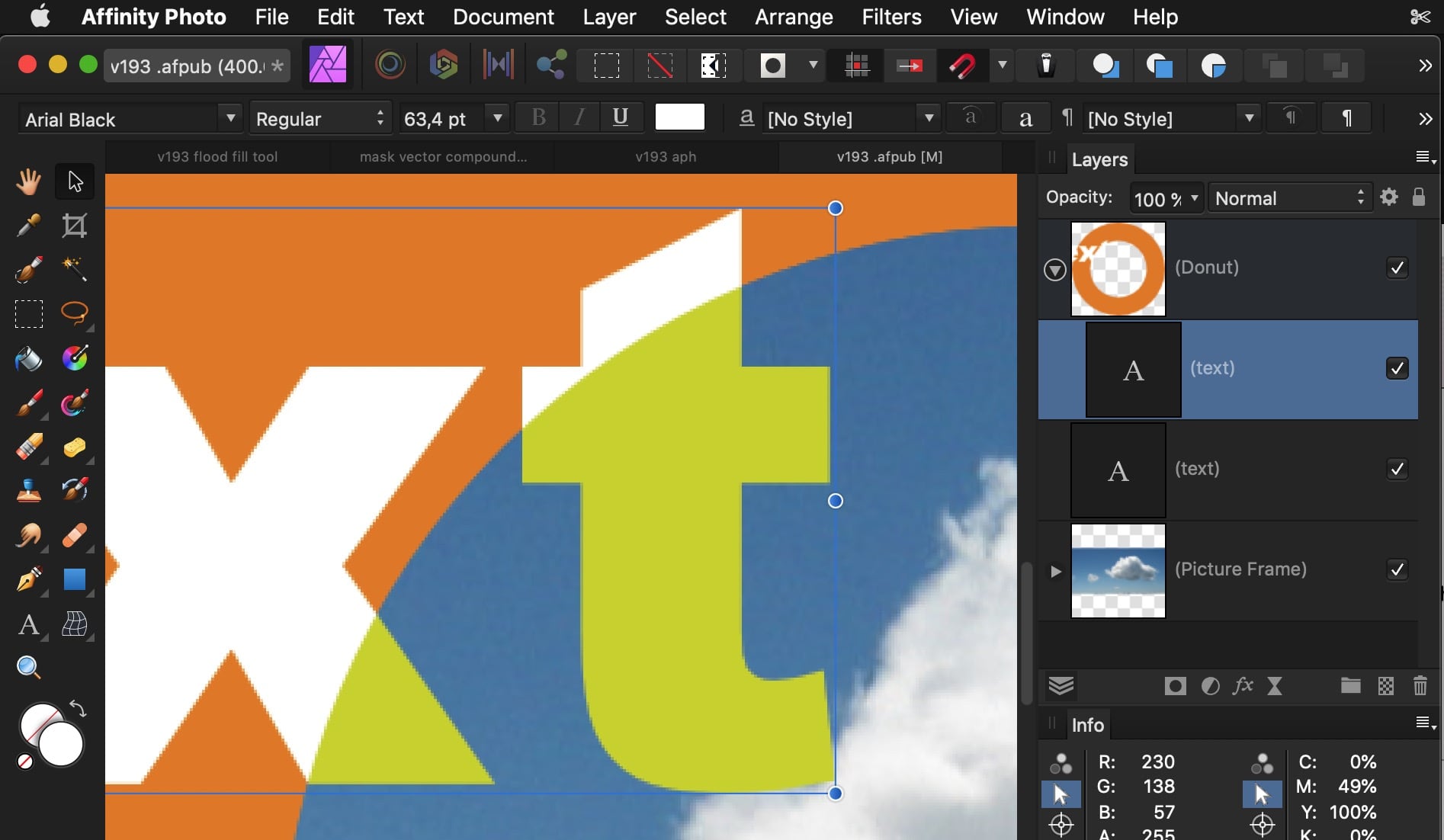Select the Rectangle shape tool

(x=75, y=580)
